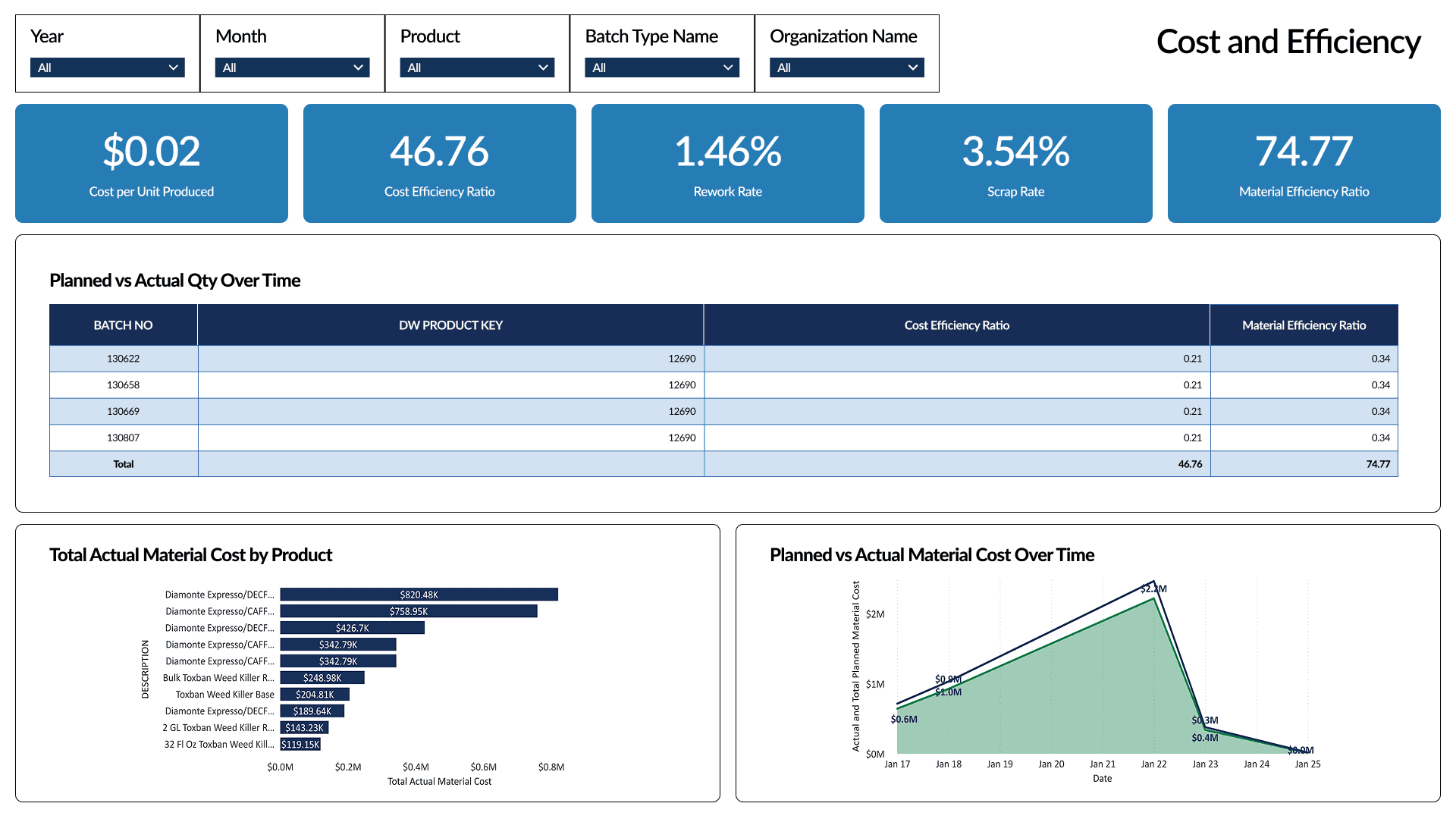Click Cost Efficiency Ratio table column header
1456x819 pixels.
pyautogui.click(x=956, y=325)
